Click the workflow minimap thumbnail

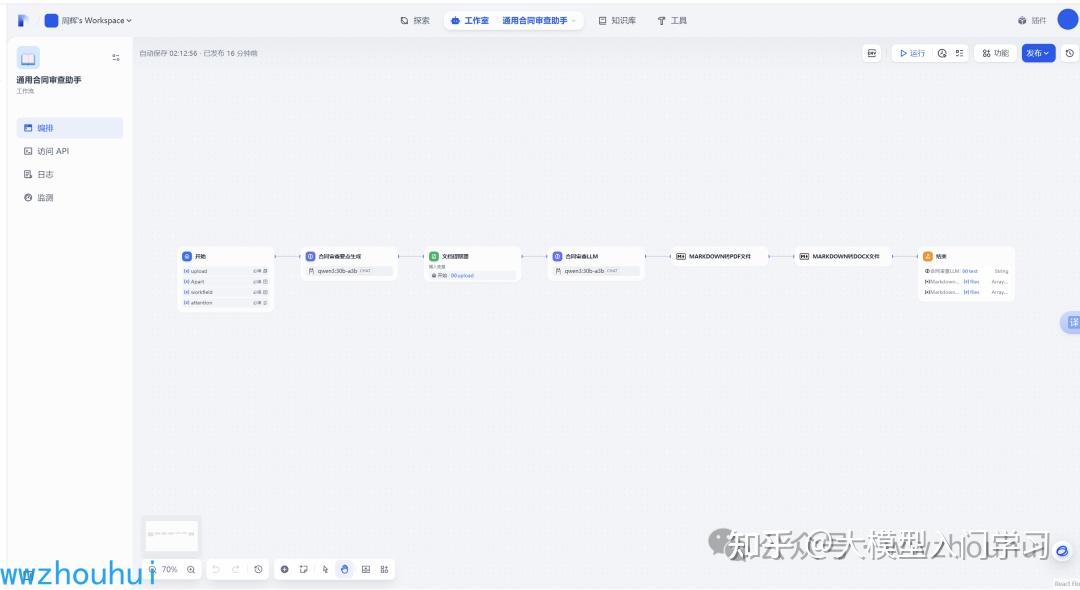pyautogui.click(x=172, y=535)
